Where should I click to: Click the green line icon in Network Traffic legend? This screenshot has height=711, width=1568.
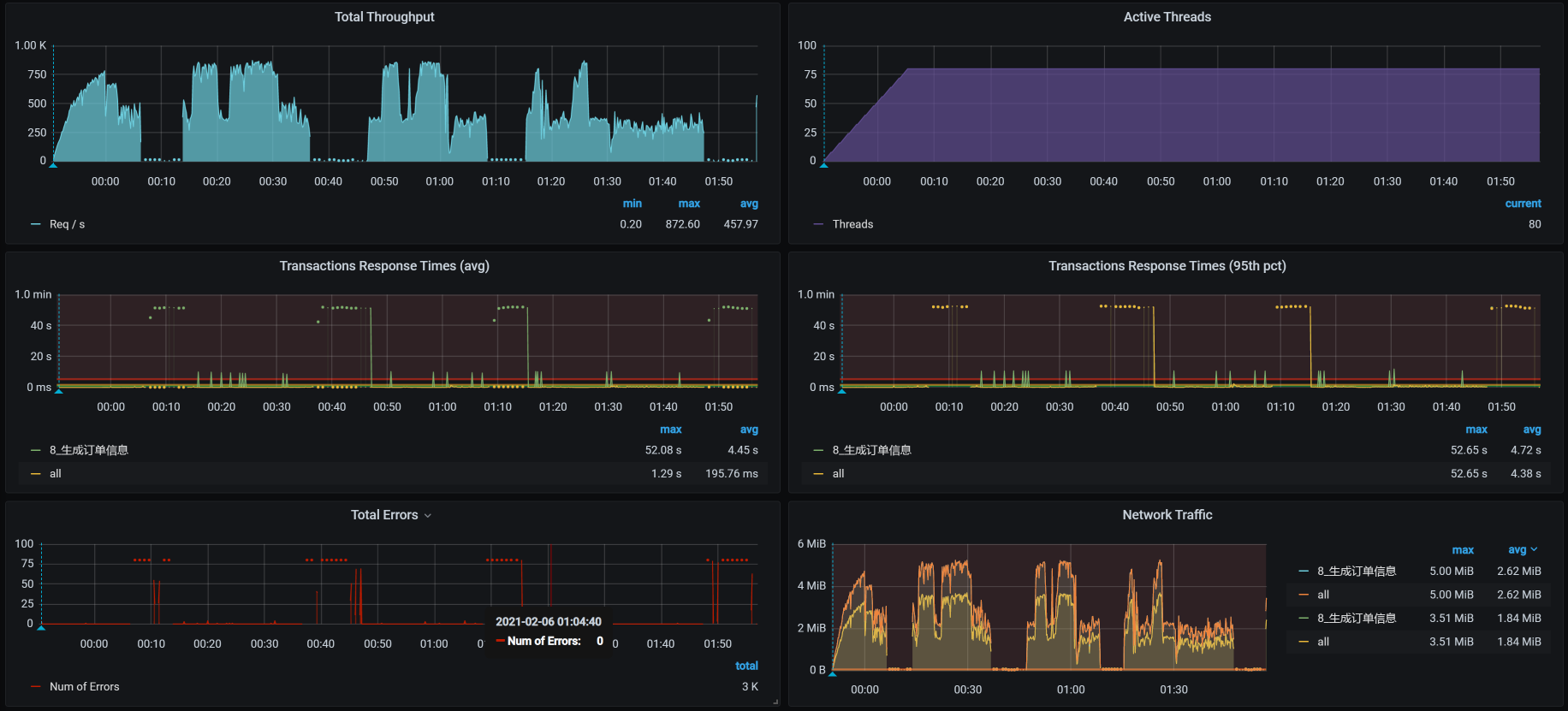1304,619
